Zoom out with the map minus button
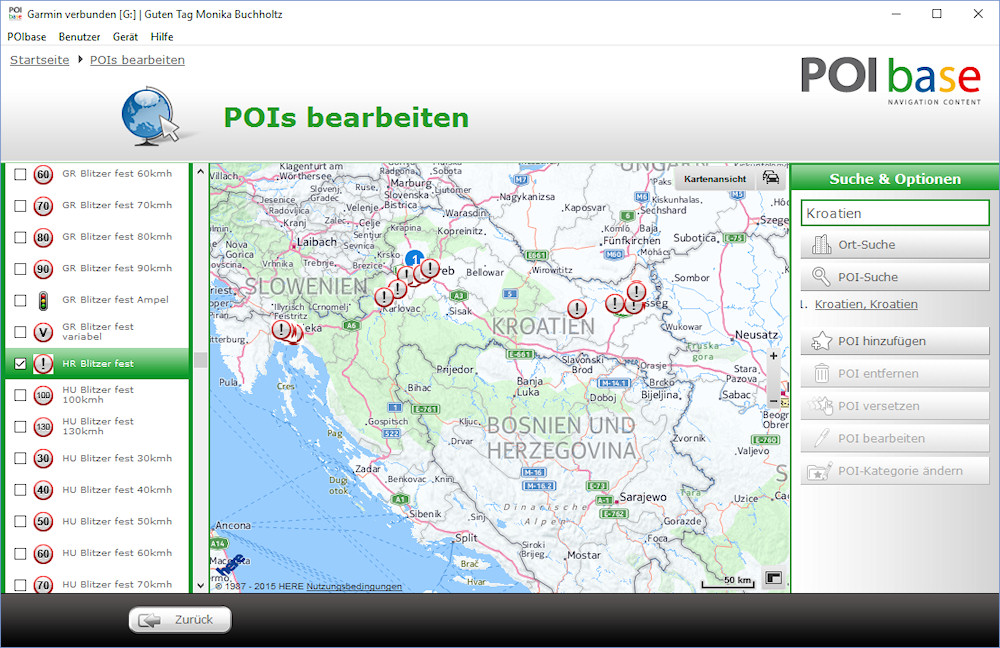1000x648 pixels. [x=773, y=401]
